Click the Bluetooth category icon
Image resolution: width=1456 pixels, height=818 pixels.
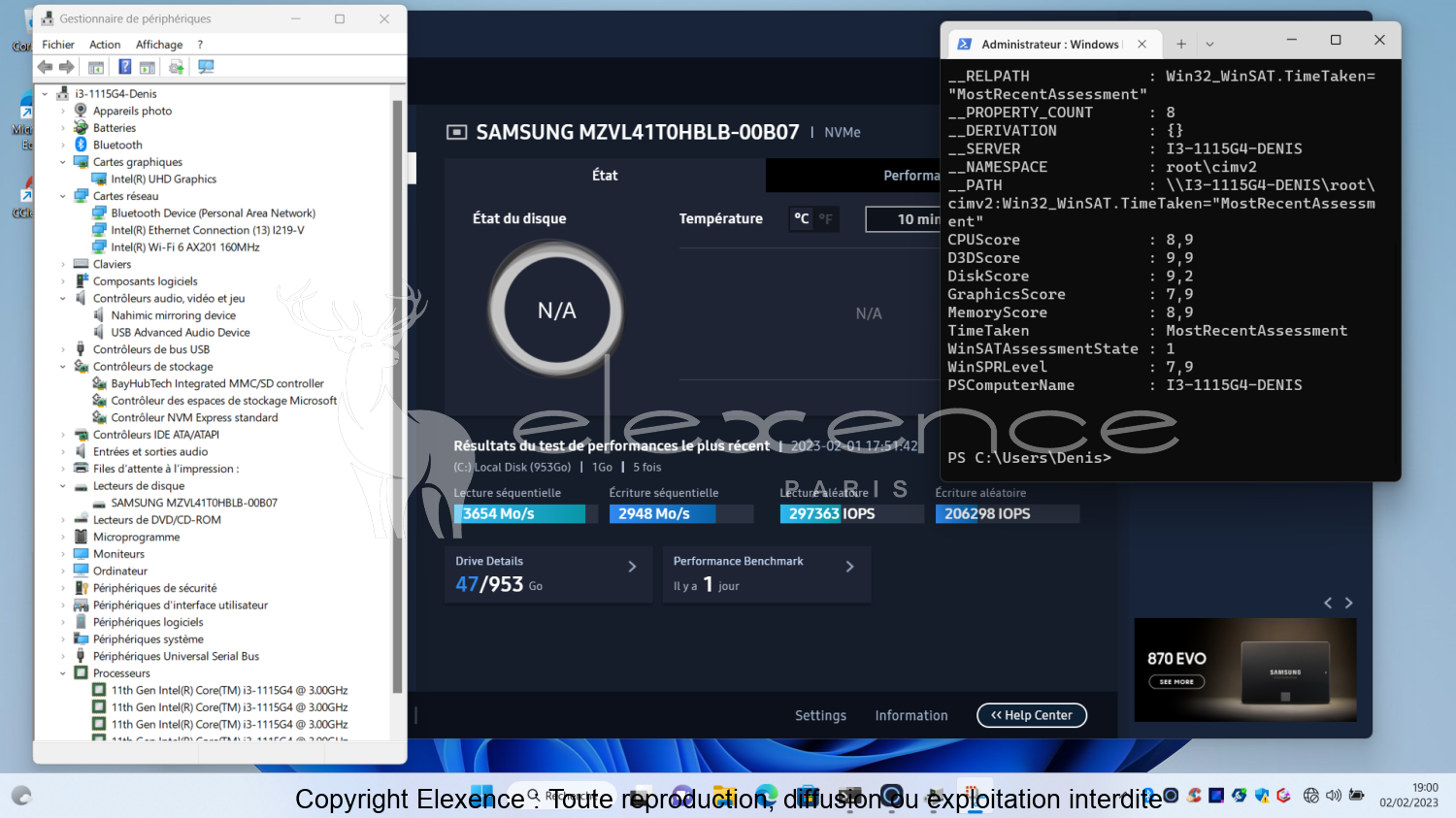coord(82,145)
